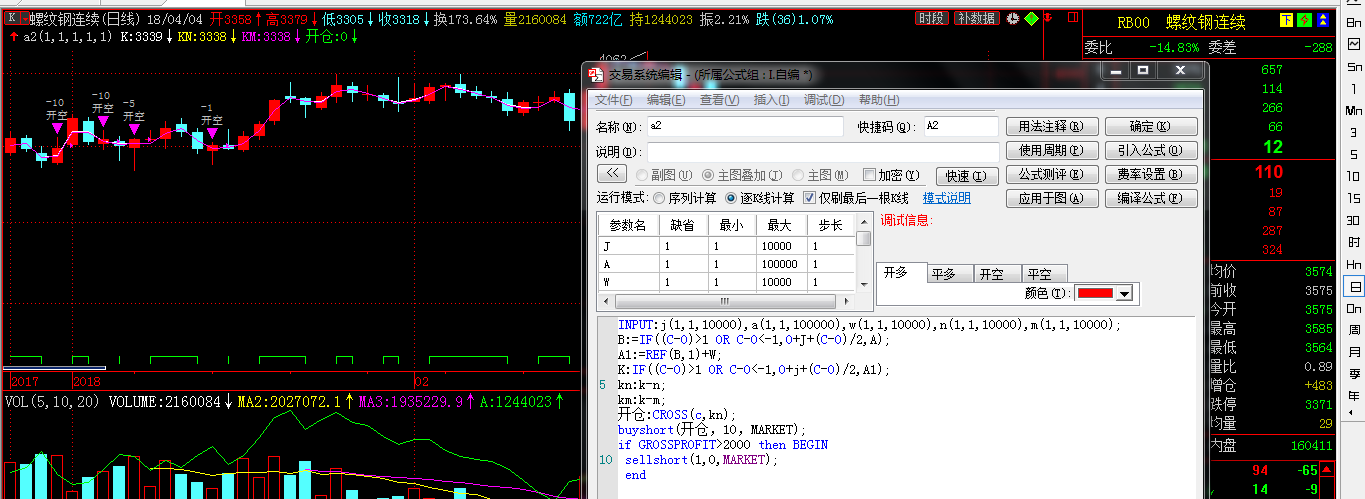Select the 日 daily period in sidebar
Image resolution: width=1365 pixels, height=499 pixels.
1354,287
